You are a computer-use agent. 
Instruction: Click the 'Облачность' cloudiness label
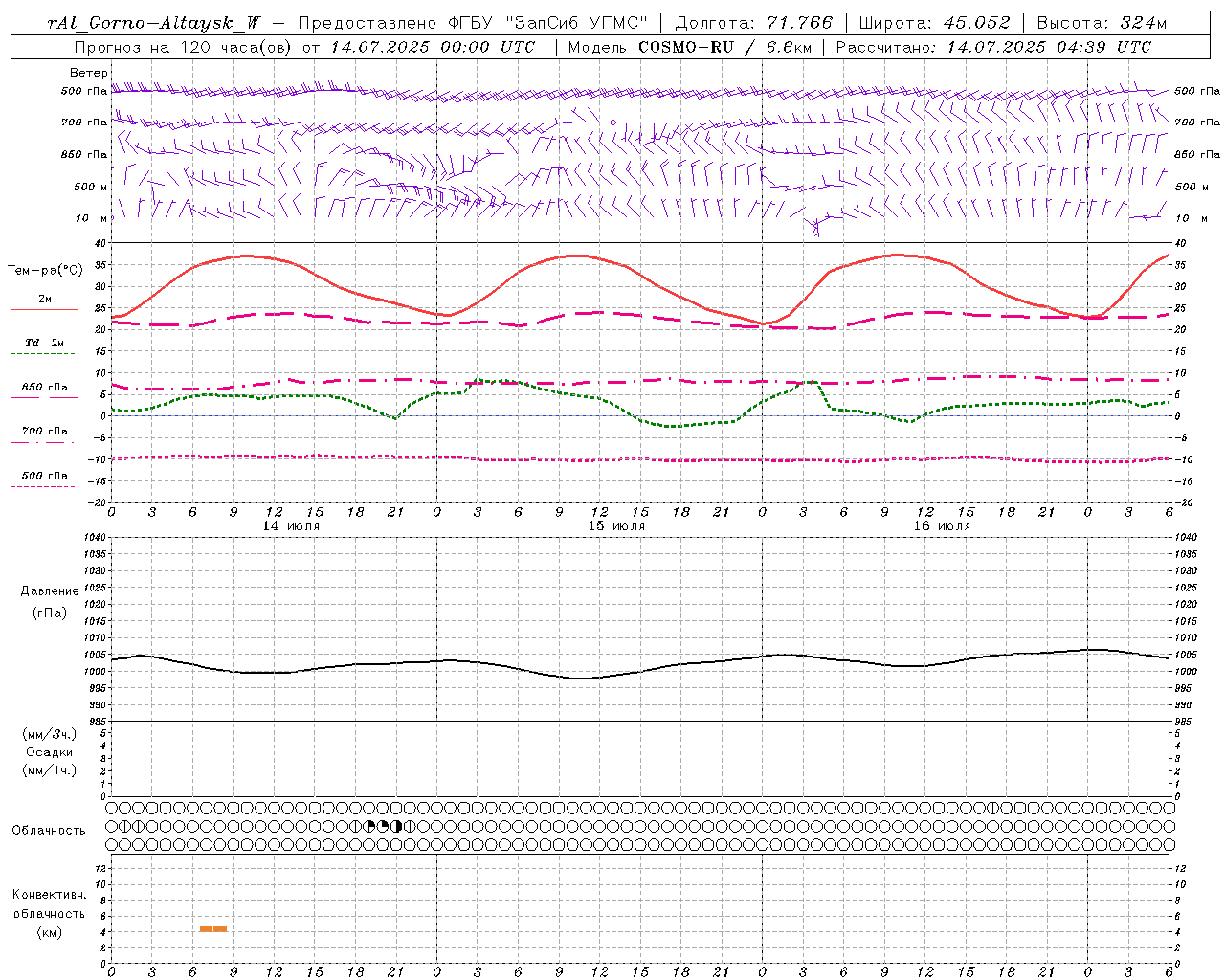(x=49, y=831)
